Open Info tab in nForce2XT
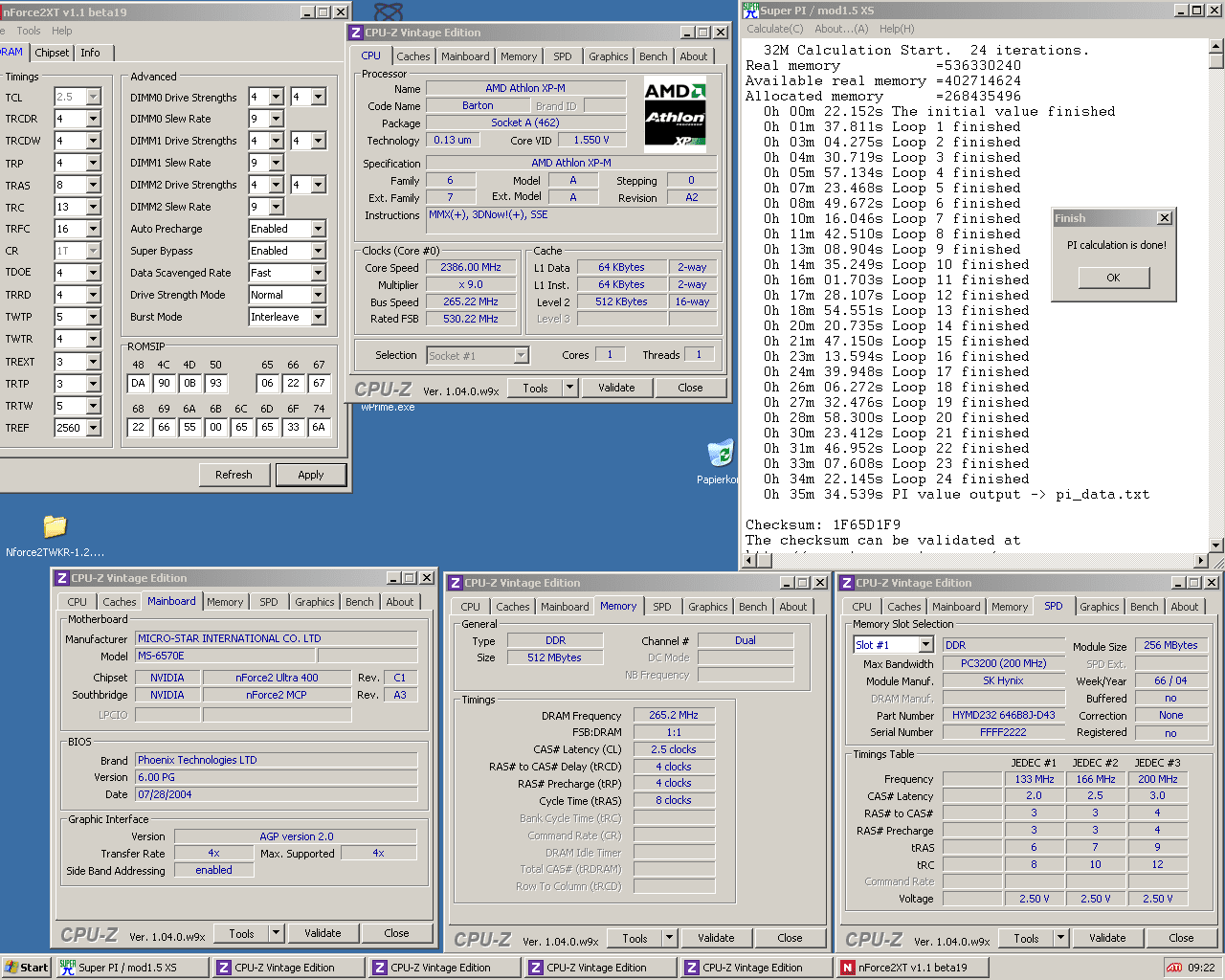 [90, 53]
